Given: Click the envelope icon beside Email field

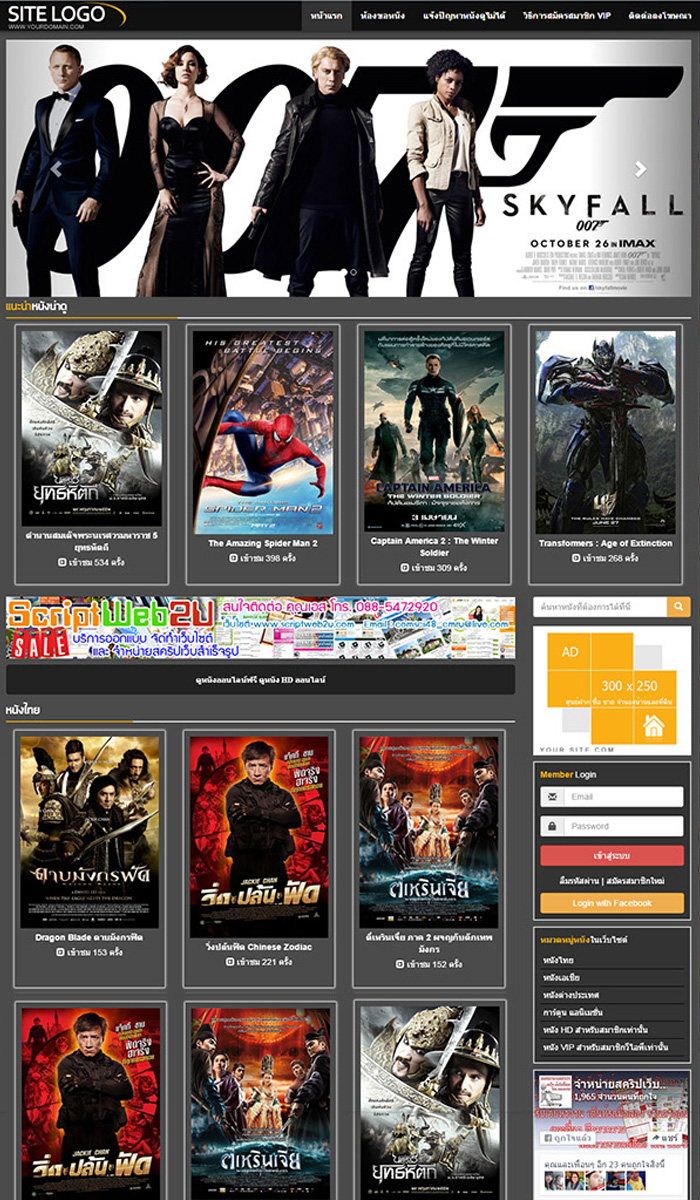Looking at the screenshot, I should 551,797.
